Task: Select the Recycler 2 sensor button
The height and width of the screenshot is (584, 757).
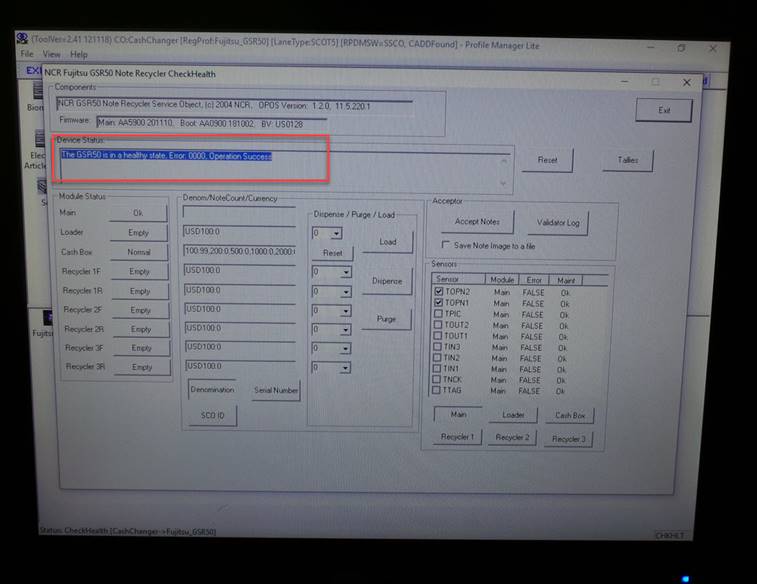Action: [x=511, y=438]
